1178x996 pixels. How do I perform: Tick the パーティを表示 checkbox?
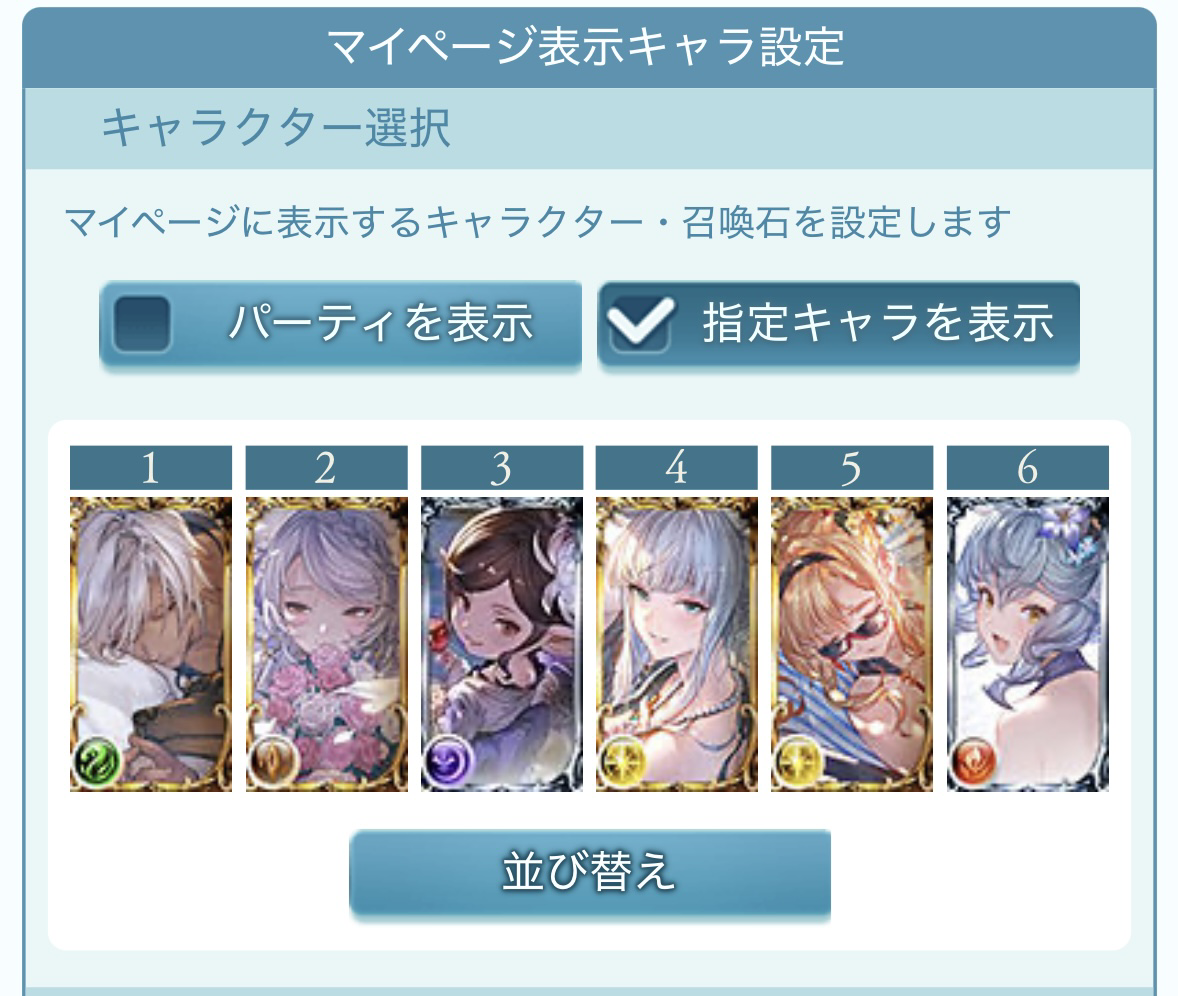142,324
